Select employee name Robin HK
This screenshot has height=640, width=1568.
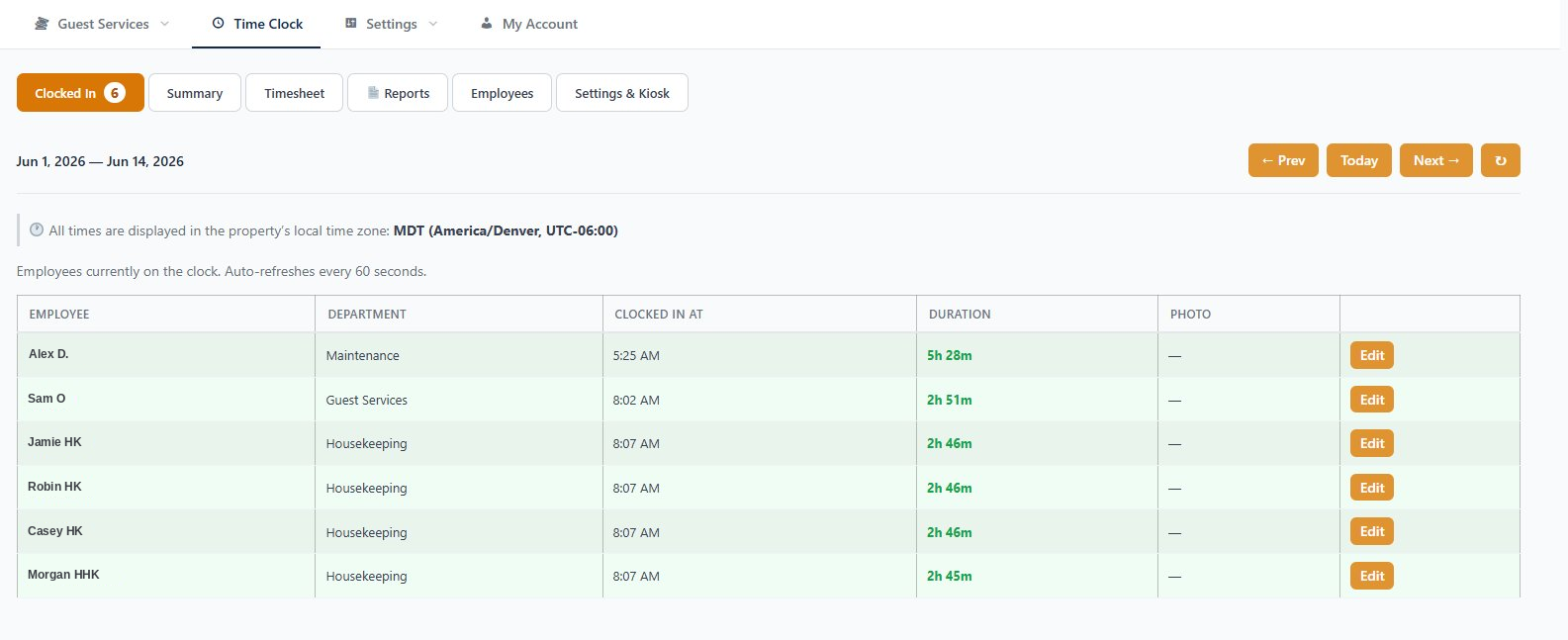tap(54, 487)
